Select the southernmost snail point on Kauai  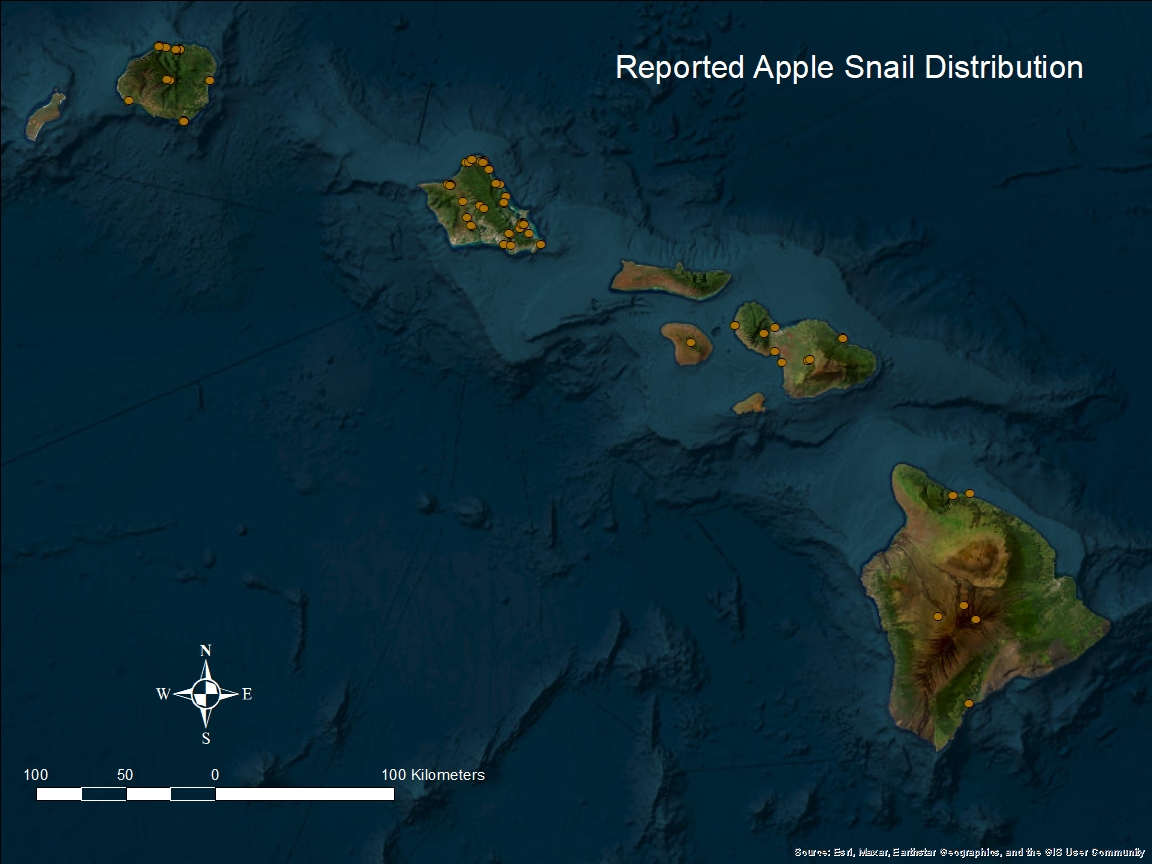[183, 121]
